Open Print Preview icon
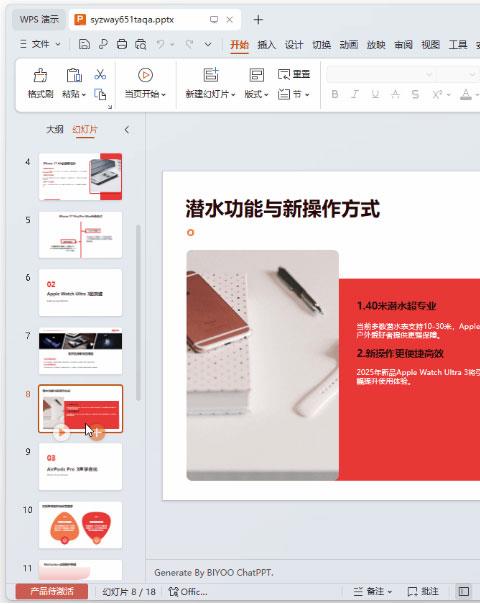The image size is (480, 604). (141, 44)
